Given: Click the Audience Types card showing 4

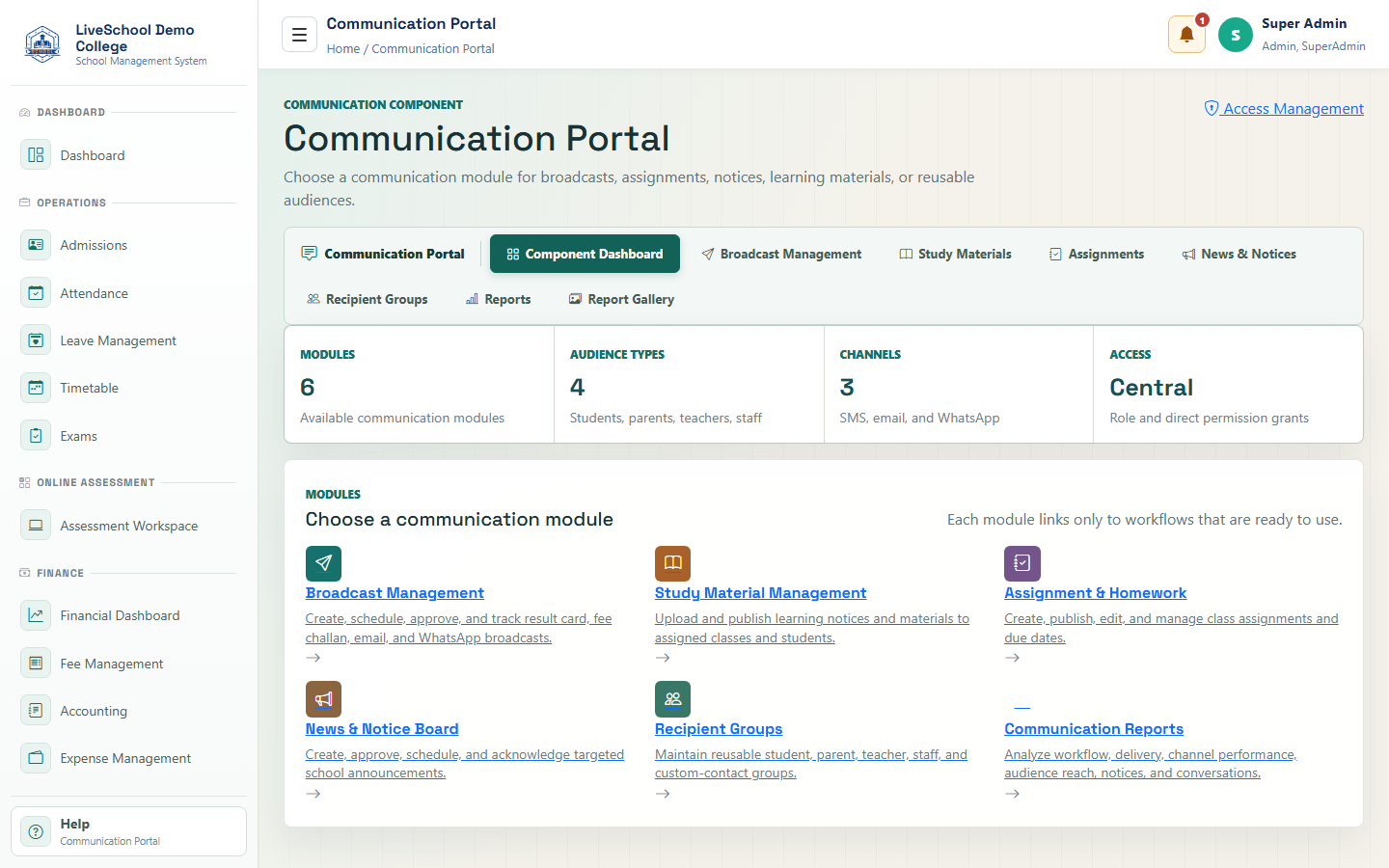Looking at the screenshot, I should 689,385.
